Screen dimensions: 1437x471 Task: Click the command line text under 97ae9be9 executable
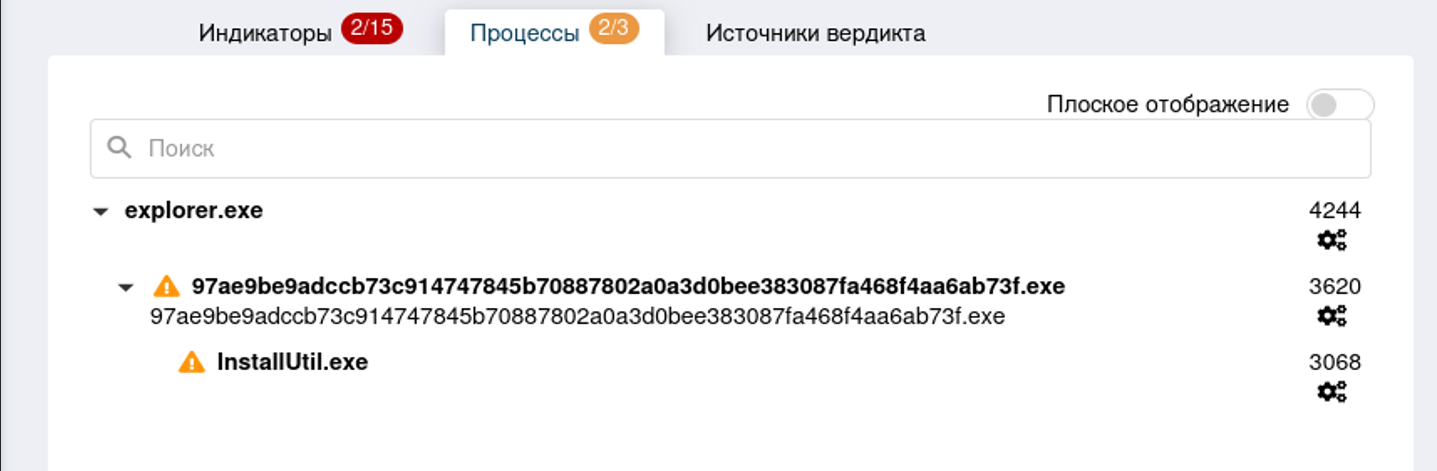click(577, 317)
